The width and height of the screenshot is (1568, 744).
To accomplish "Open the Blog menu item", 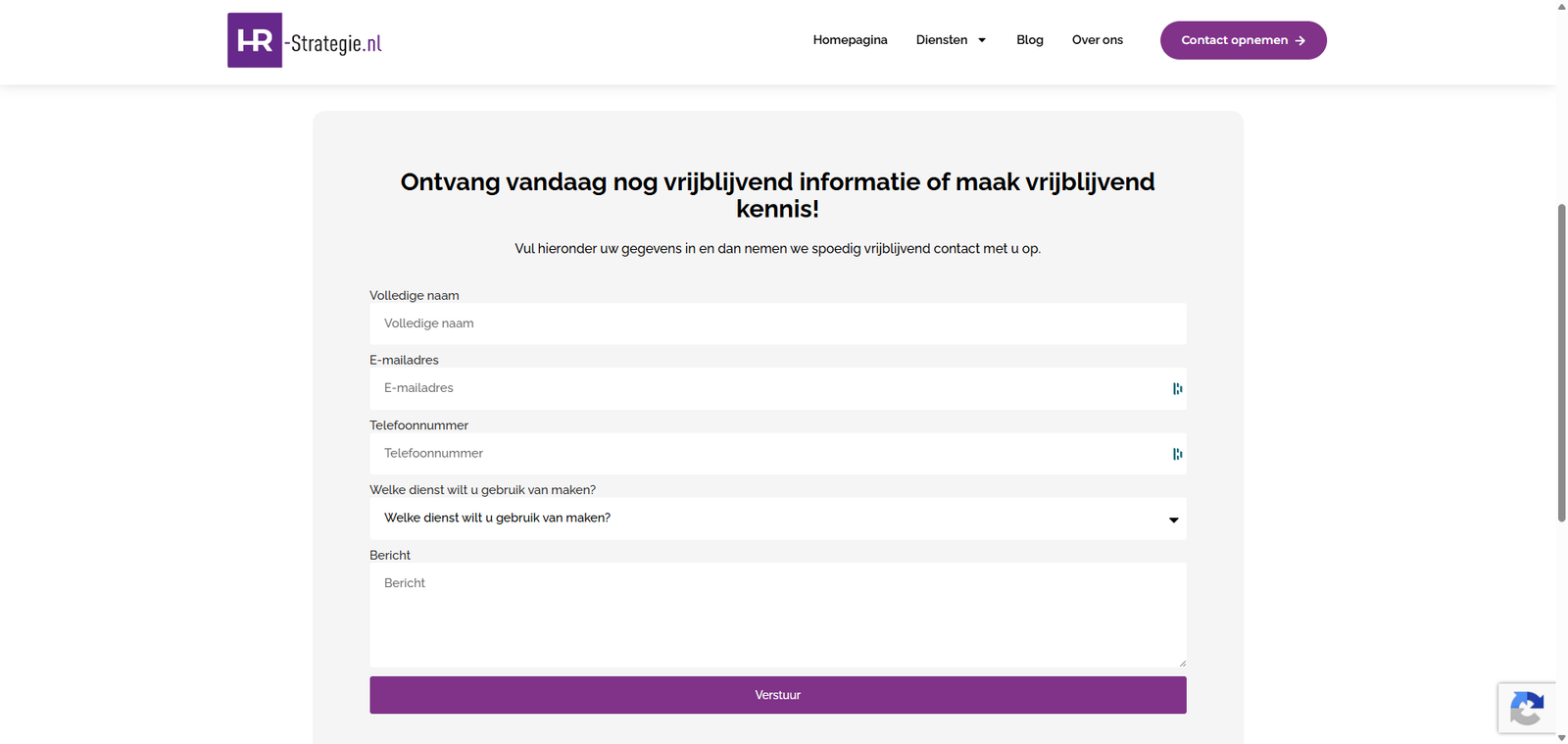I will click(x=1029, y=40).
